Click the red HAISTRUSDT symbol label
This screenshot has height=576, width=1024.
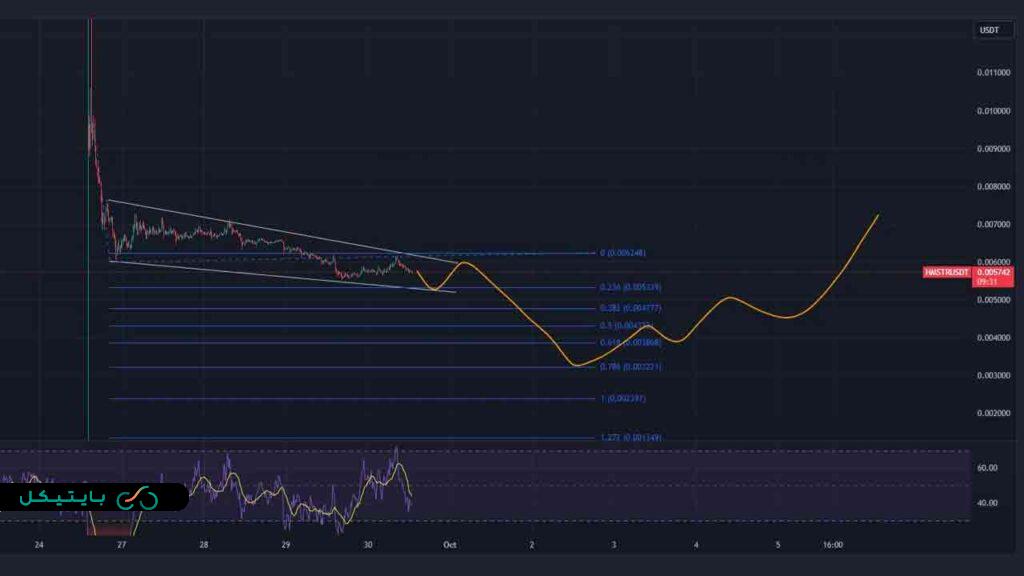[947, 272]
